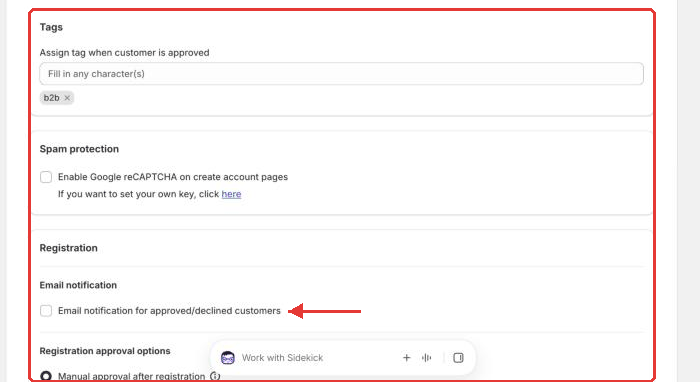Enable Google reCAPTCHA on create account pages

pyautogui.click(x=46, y=177)
